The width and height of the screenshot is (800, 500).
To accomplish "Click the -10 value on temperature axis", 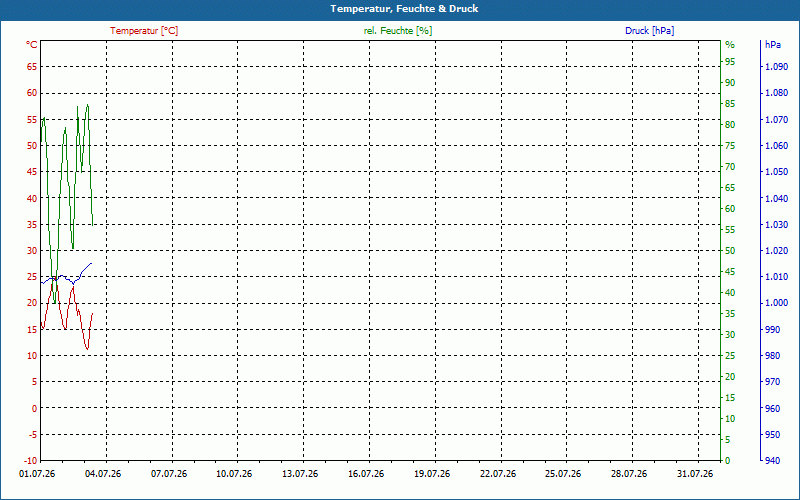I will [x=30, y=461].
